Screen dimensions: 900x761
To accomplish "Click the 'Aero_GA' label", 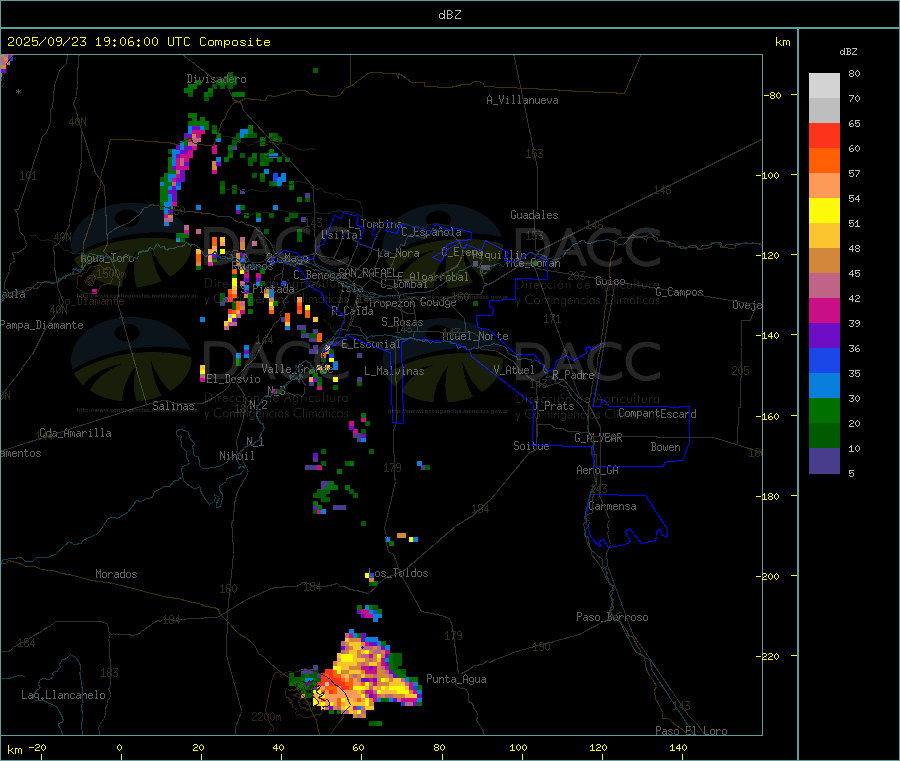I will point(598,470).
